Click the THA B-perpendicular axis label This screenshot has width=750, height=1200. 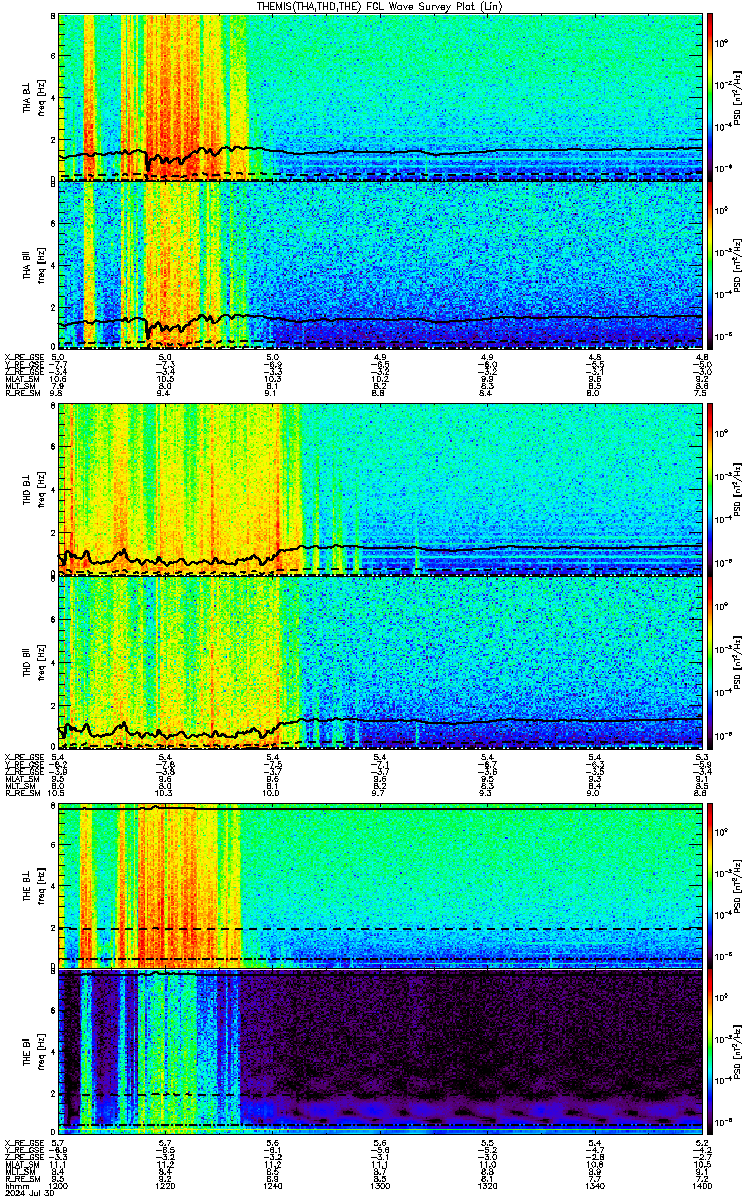27,99
